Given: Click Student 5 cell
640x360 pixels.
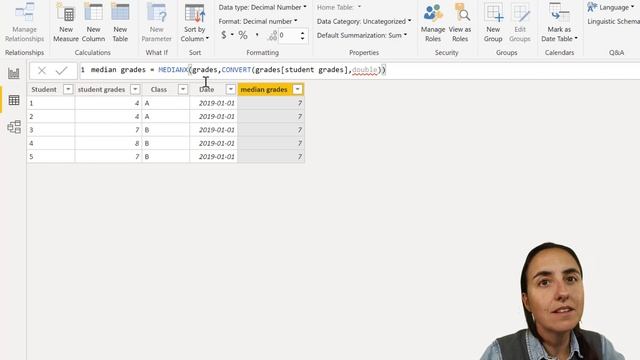Looking at the screenshot, I should click(51, 157).
